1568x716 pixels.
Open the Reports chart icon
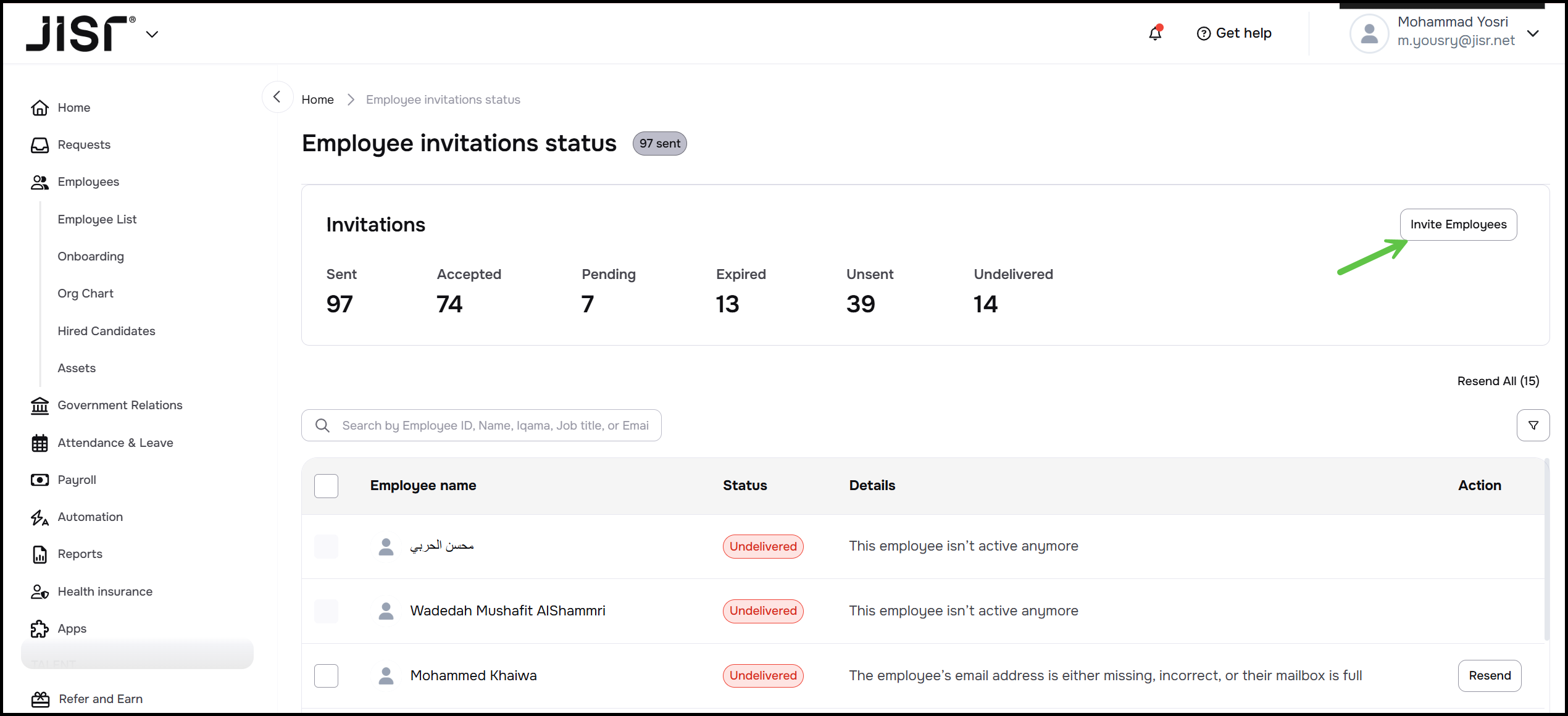pos(40,554)
